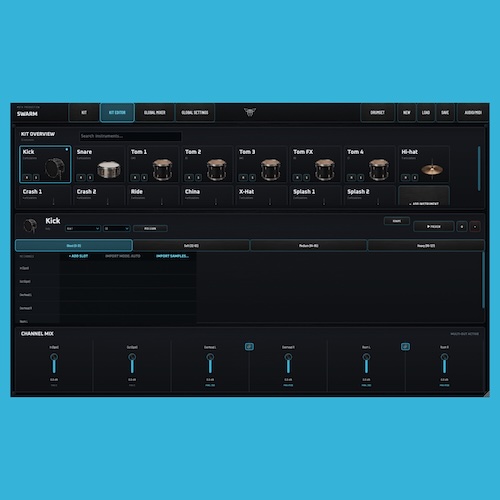Select the Tom 1 drum card

click(x=153, y=164)
